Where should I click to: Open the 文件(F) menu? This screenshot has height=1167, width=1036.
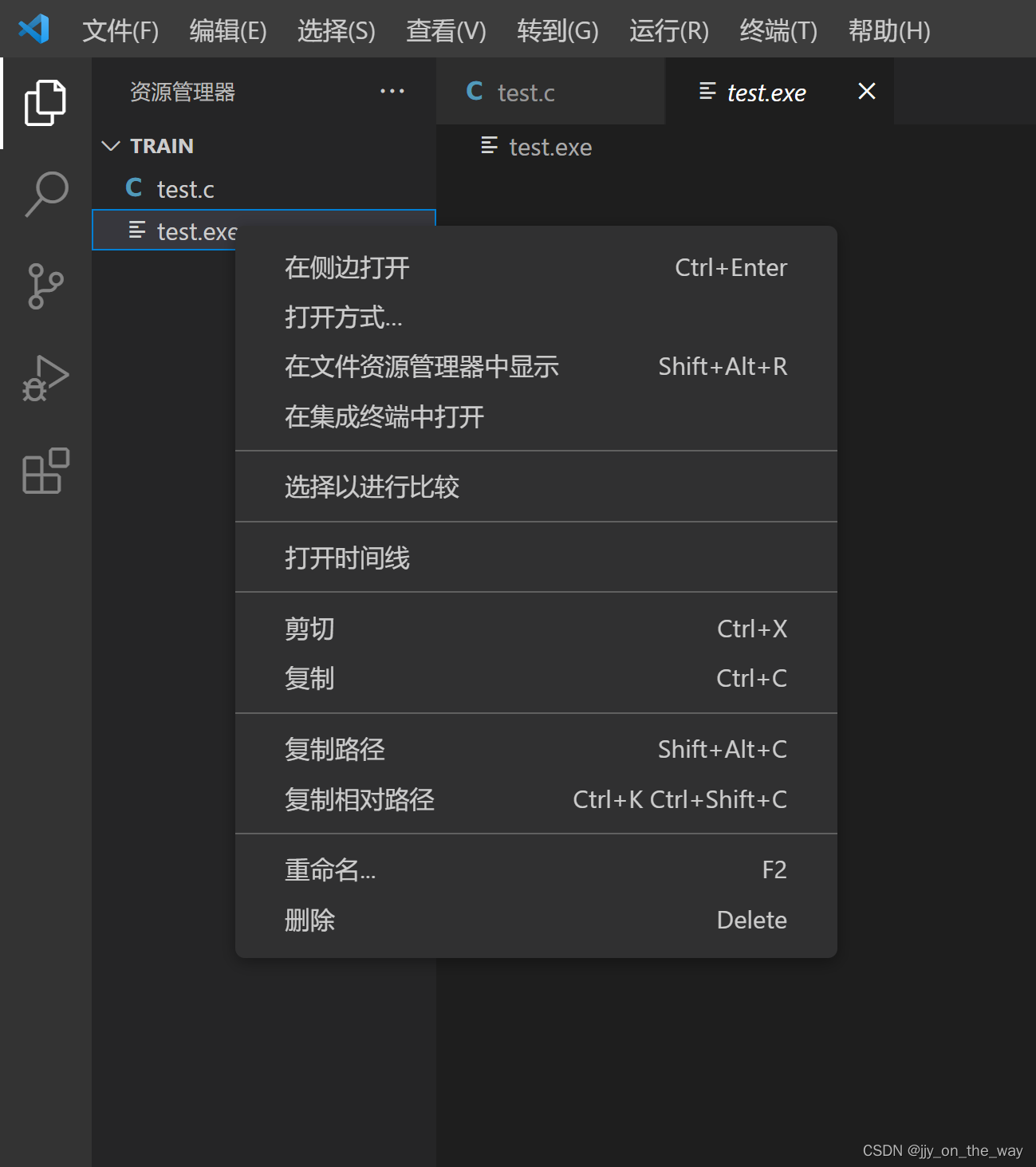tap(120, 30)
